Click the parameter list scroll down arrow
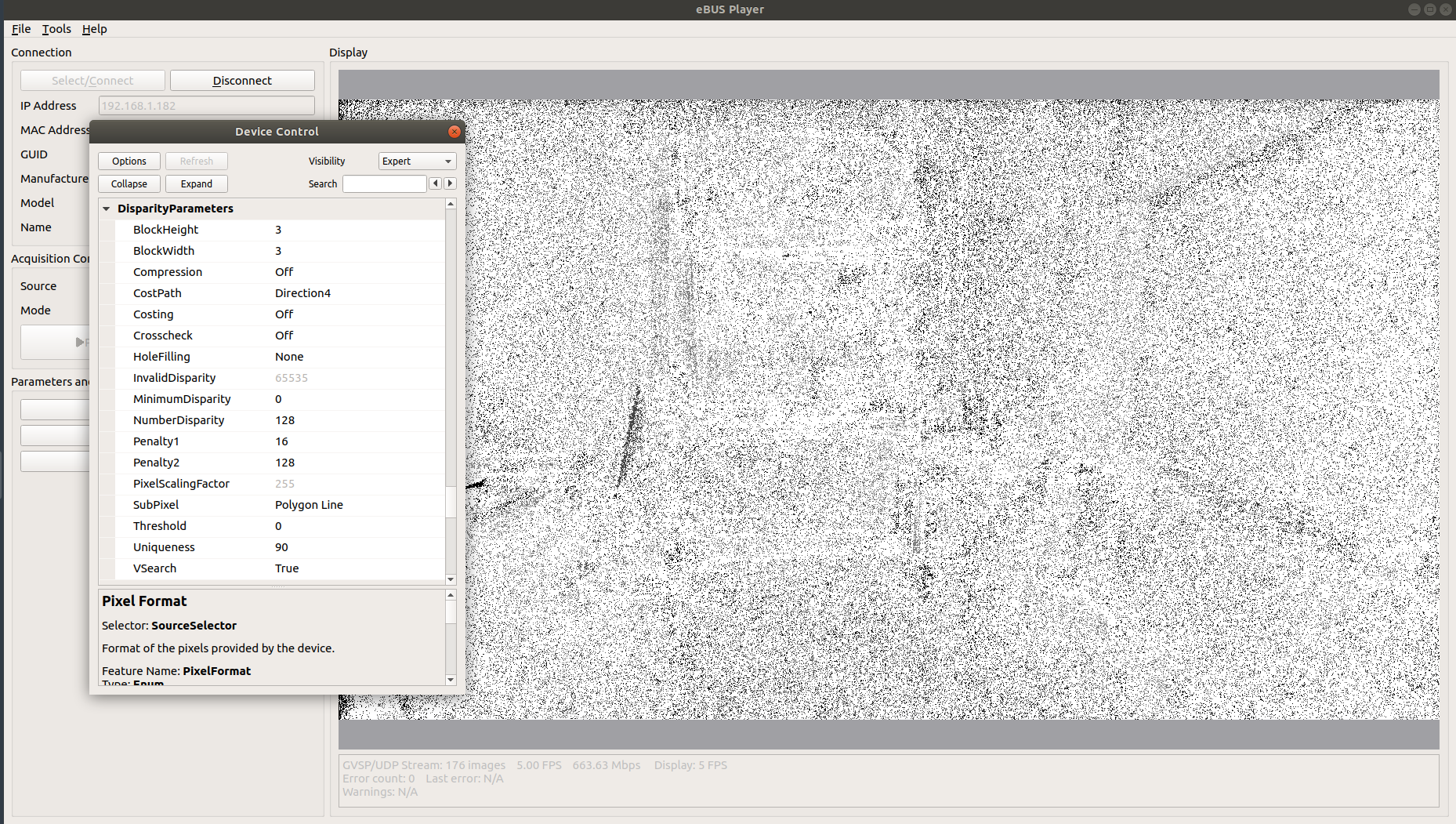The height and width of the screenshot is (824, 1456). (x=451, y=579)
